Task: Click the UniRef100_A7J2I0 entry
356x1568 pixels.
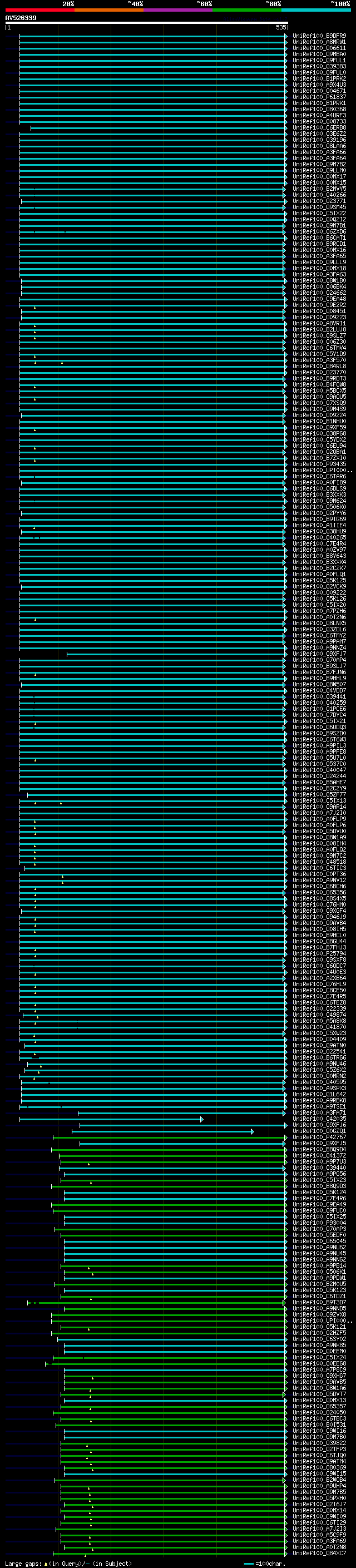Action: (x=319, y=813)
